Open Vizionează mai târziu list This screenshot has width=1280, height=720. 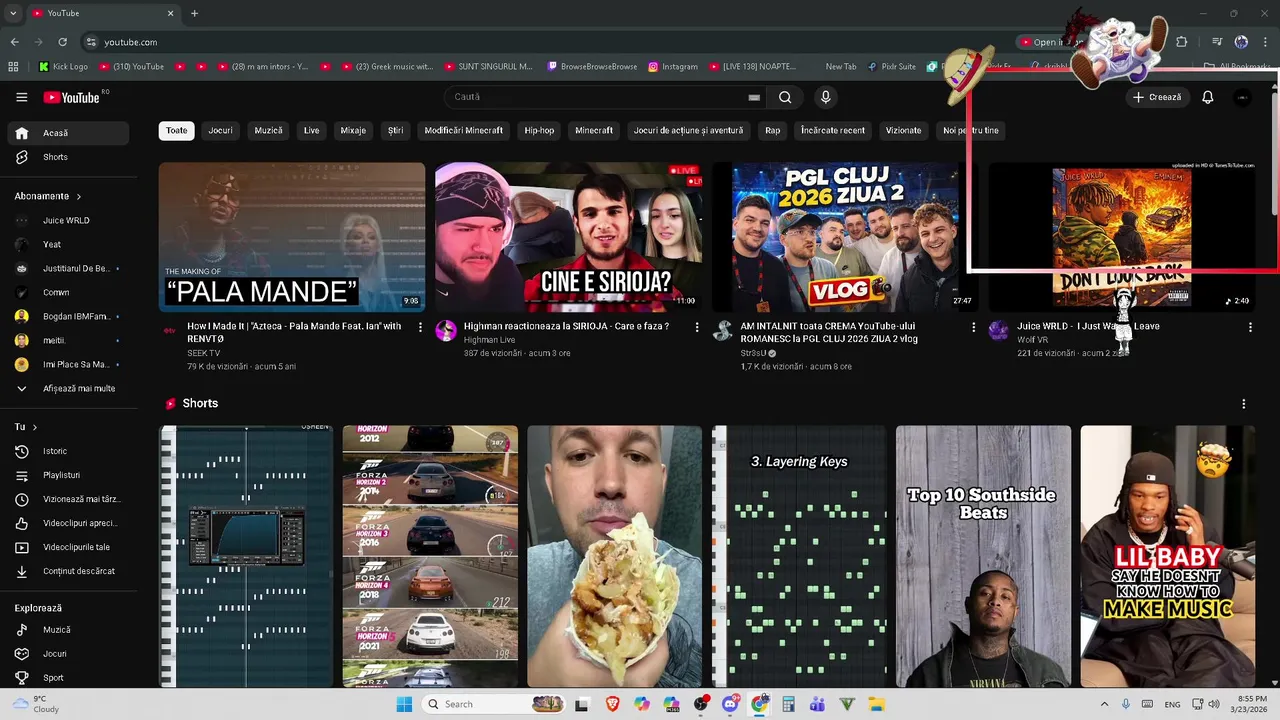click(68, 499)
